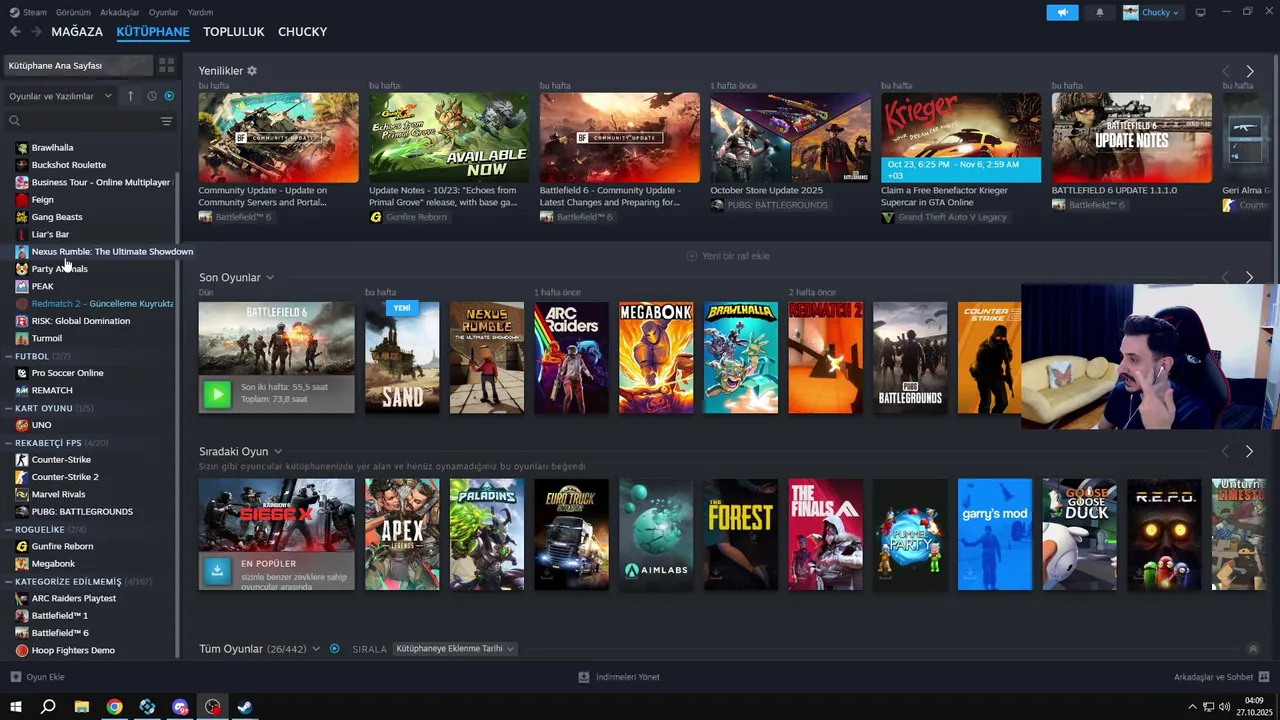Open the SAND game cover

point(402,358)
